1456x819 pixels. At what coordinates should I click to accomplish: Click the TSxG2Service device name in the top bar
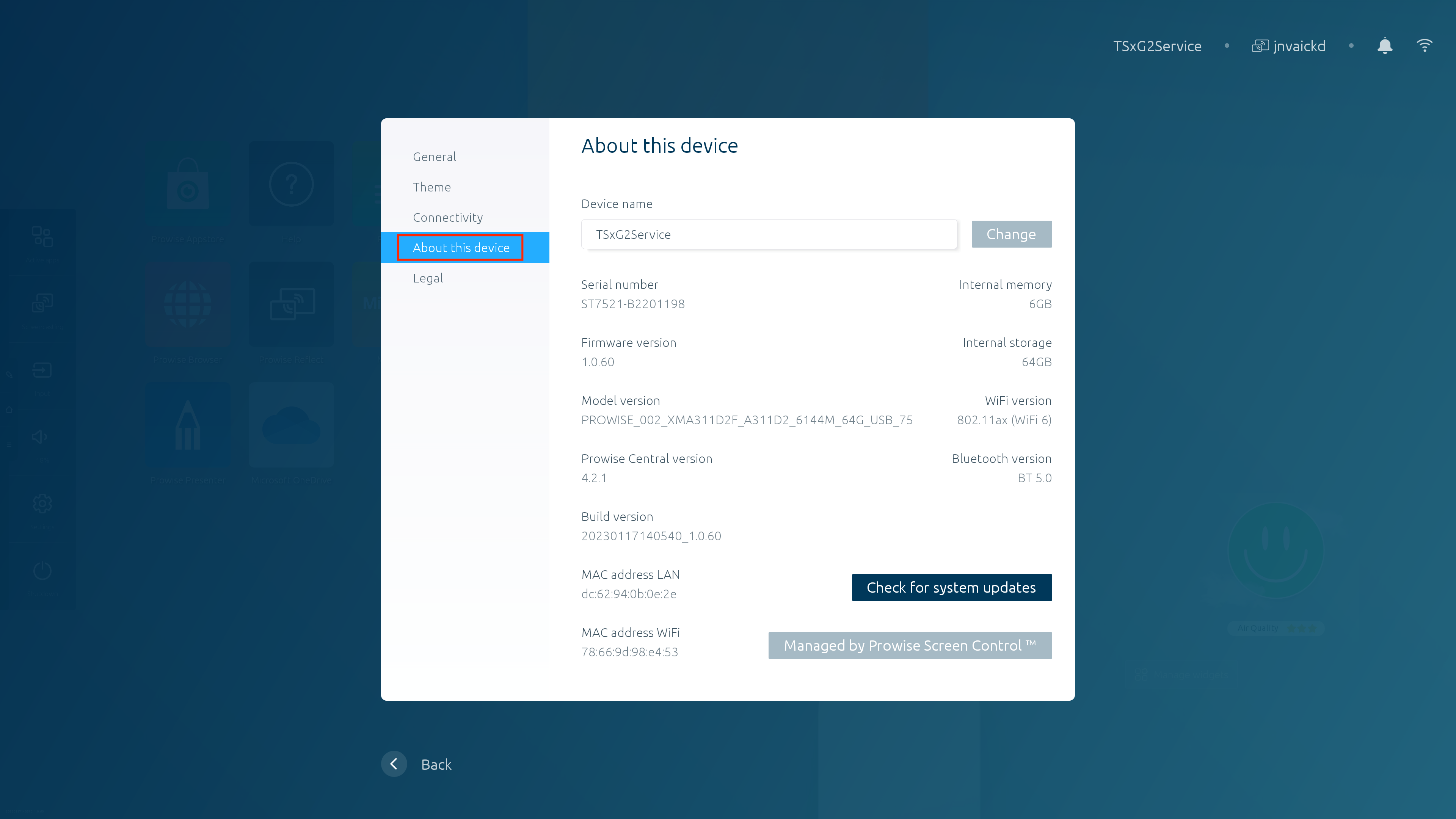(1157, 46)
